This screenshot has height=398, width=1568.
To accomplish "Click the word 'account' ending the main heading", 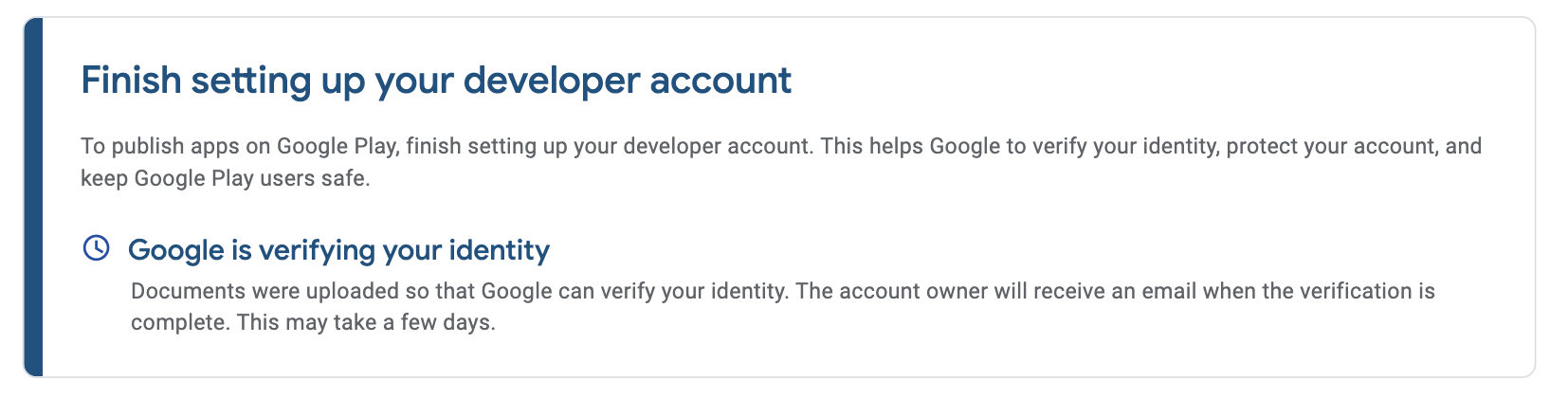I will [x=720, y=81].
